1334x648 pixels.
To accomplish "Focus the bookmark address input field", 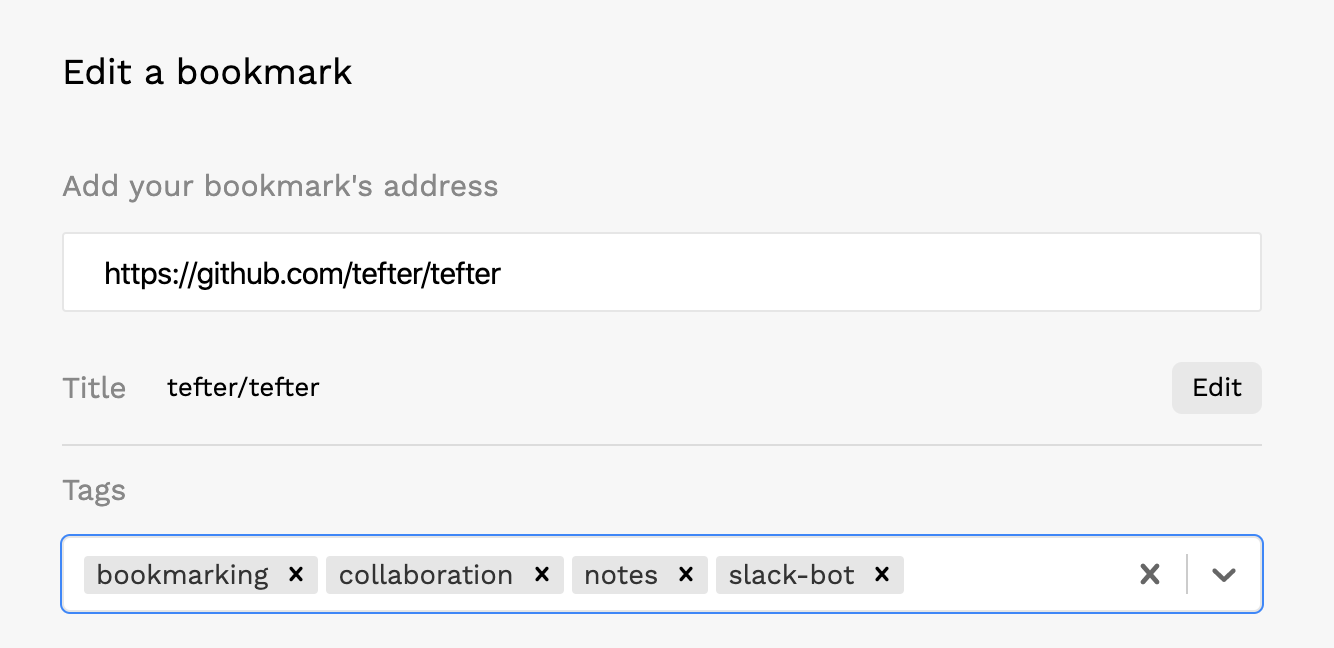I will [x=662, y=272].
